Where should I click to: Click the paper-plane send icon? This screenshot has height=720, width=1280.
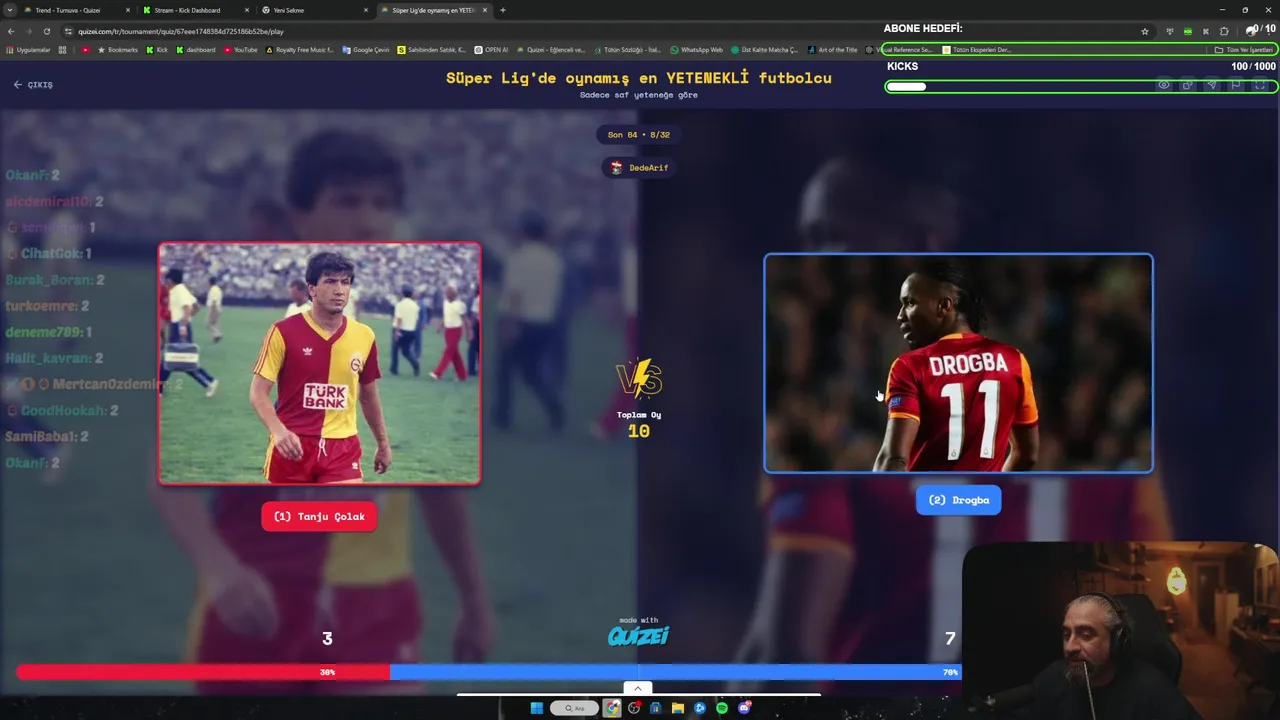pos(1211,85)
